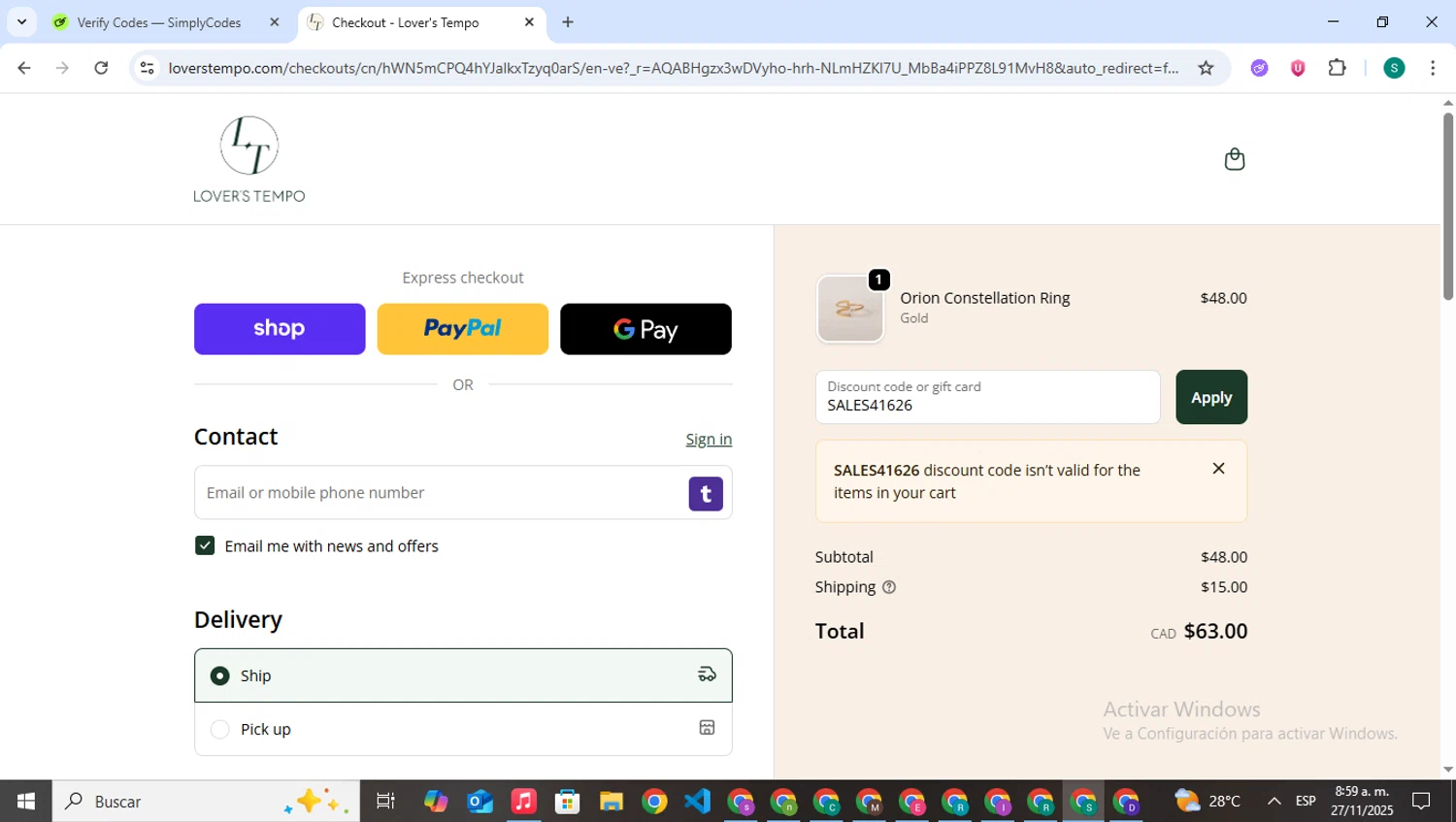Open the purple circular browser extension
This screenshot has width=1456, height=822.
[1259, 68]
